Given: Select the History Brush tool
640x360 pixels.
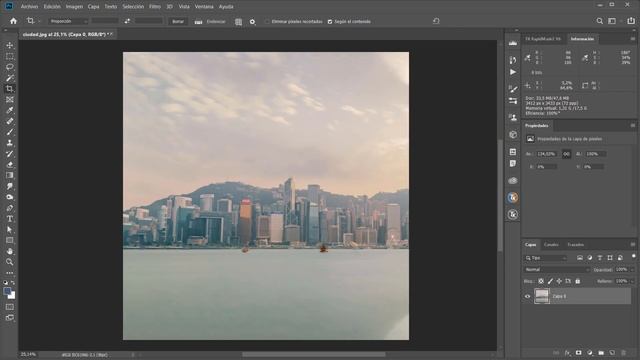Looking at the screenshot, I should click(x=10, y=154).
